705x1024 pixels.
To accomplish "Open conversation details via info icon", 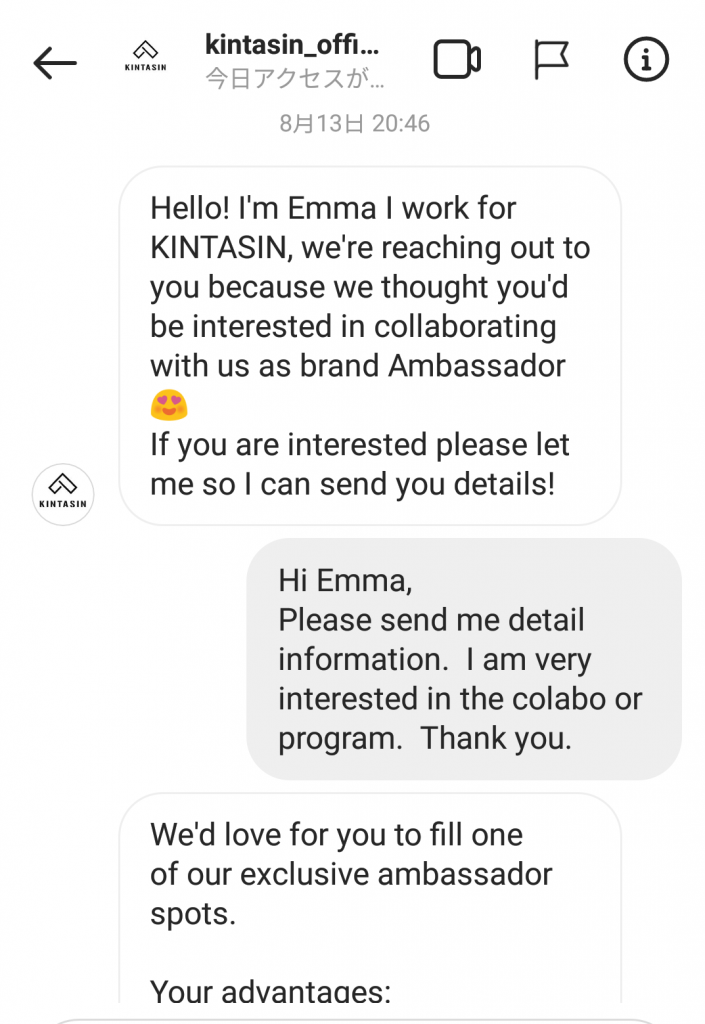I will (645, 61).
